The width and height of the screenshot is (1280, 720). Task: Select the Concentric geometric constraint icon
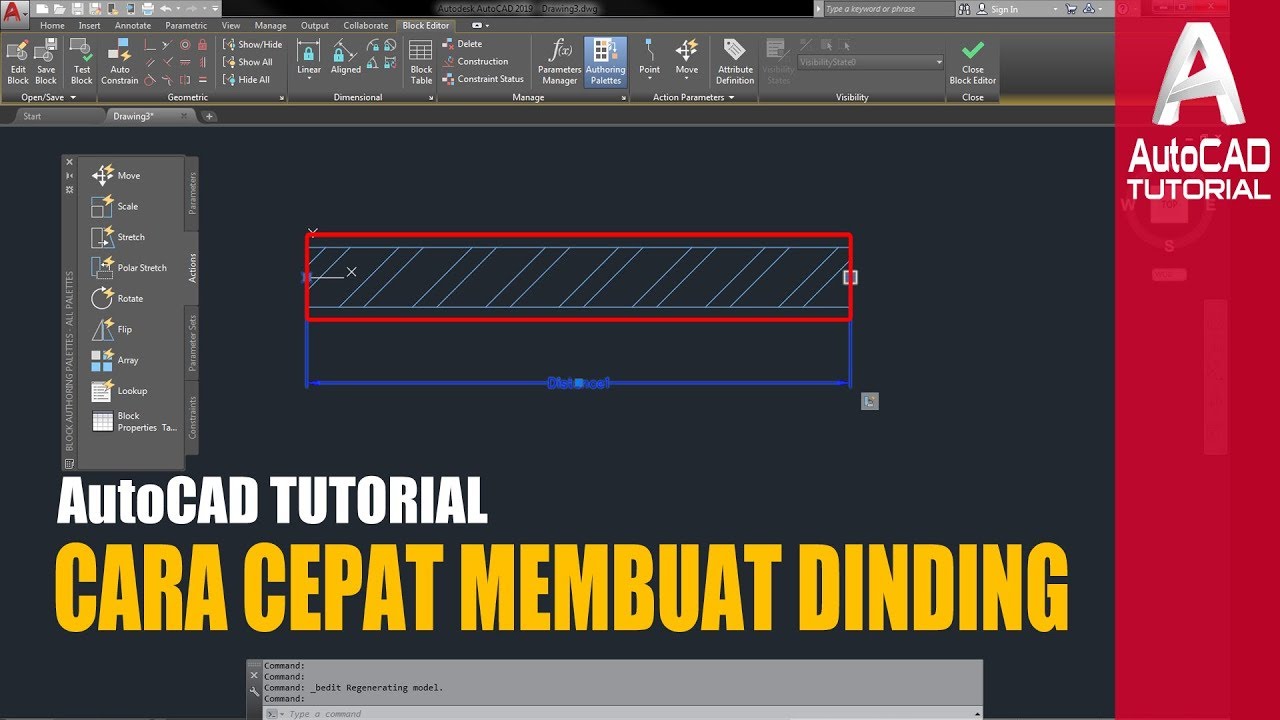185,45
